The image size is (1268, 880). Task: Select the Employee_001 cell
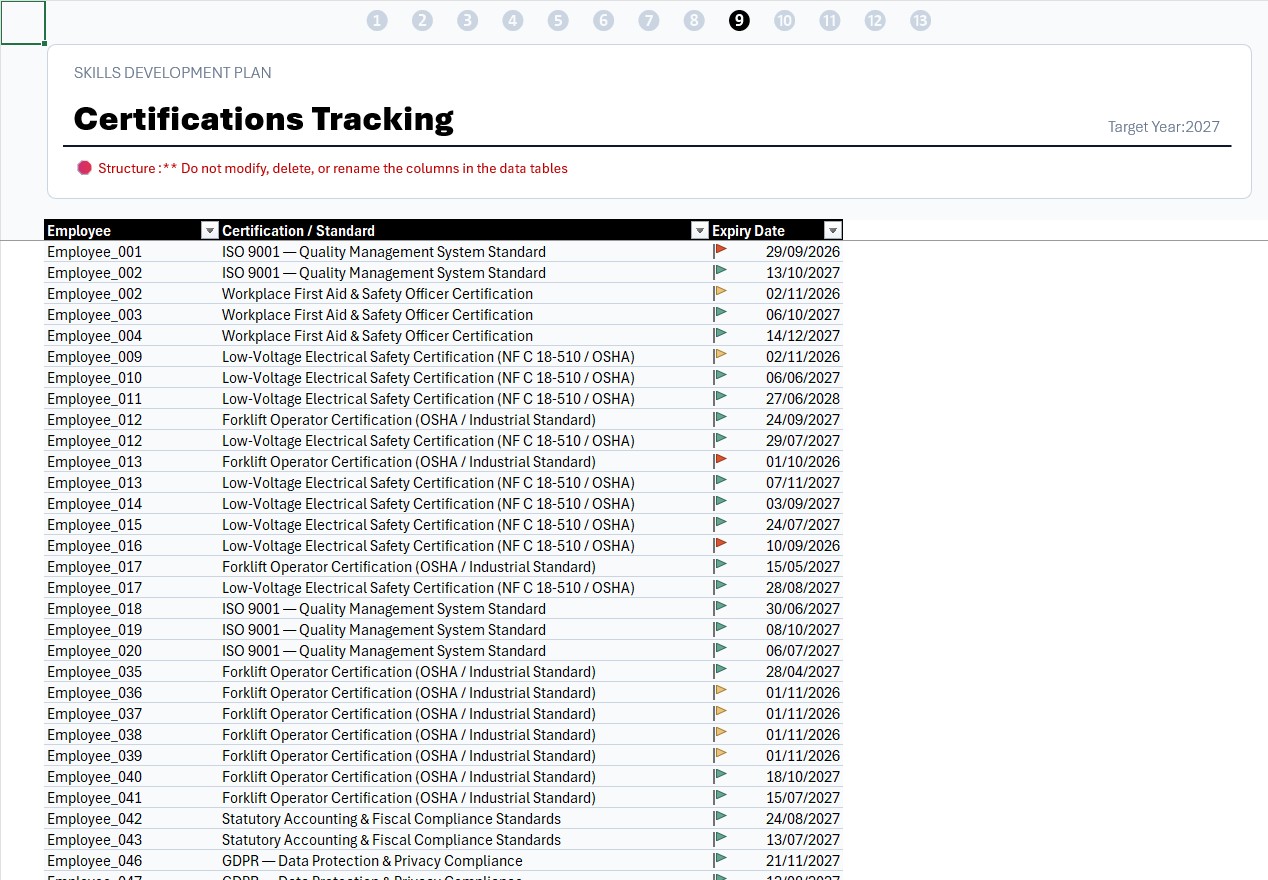pos(132,252)
